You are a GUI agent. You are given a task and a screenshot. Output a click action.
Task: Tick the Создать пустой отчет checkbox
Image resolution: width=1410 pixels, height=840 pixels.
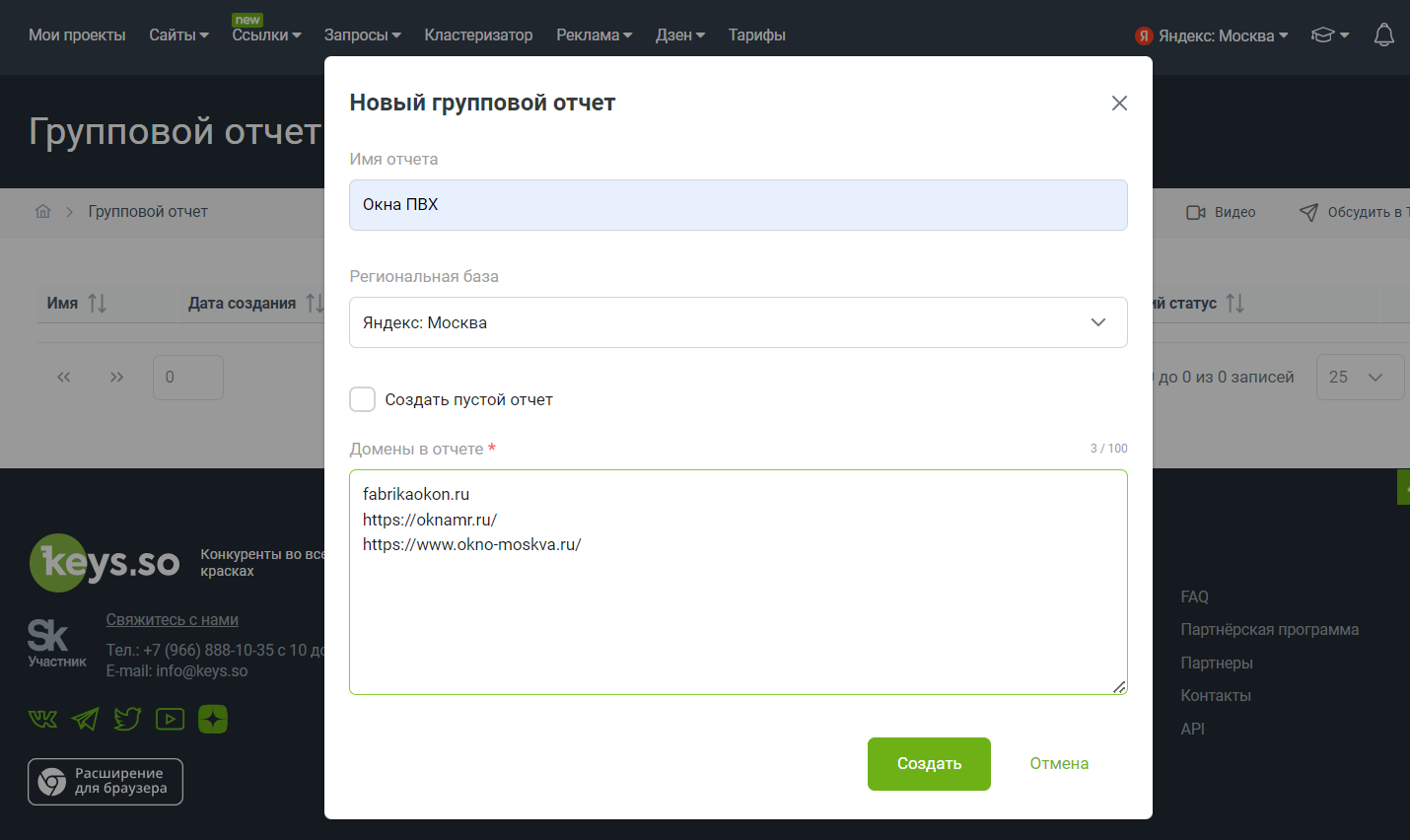click(x=363, y=399)
